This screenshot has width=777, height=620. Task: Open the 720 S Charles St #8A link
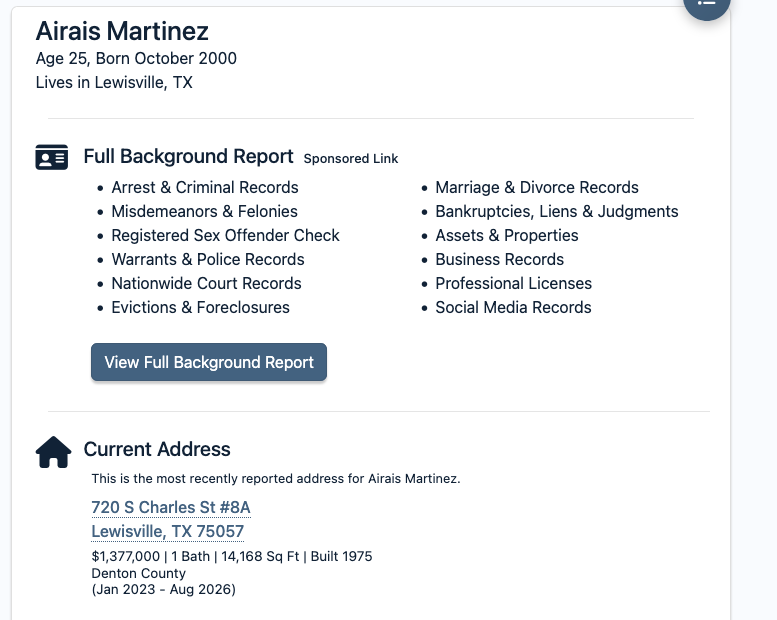coord(171,507)
